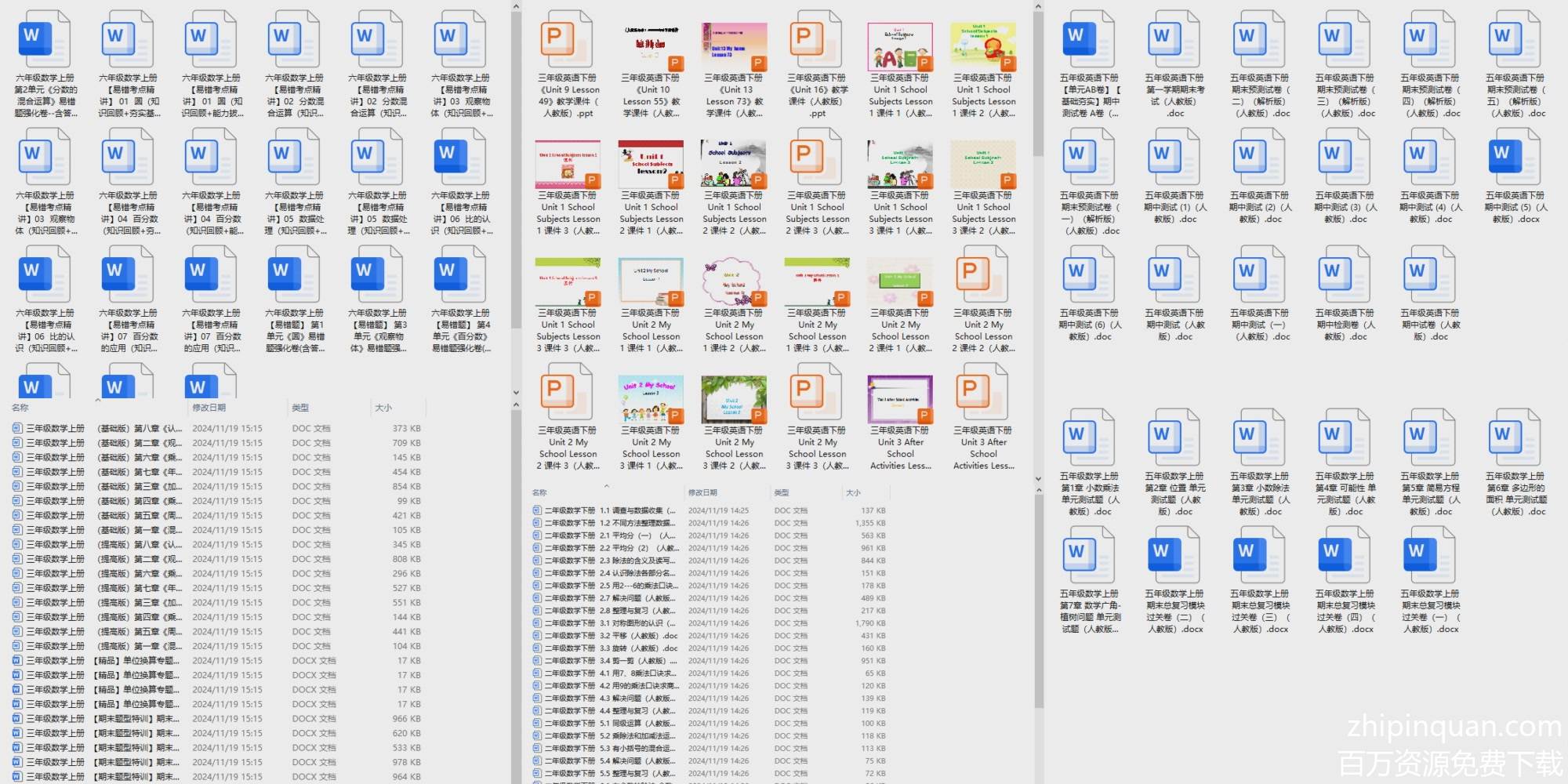Select row 二年级数学下册 3.2 平移
1568x784 pixels.
(x=710, y=636)
